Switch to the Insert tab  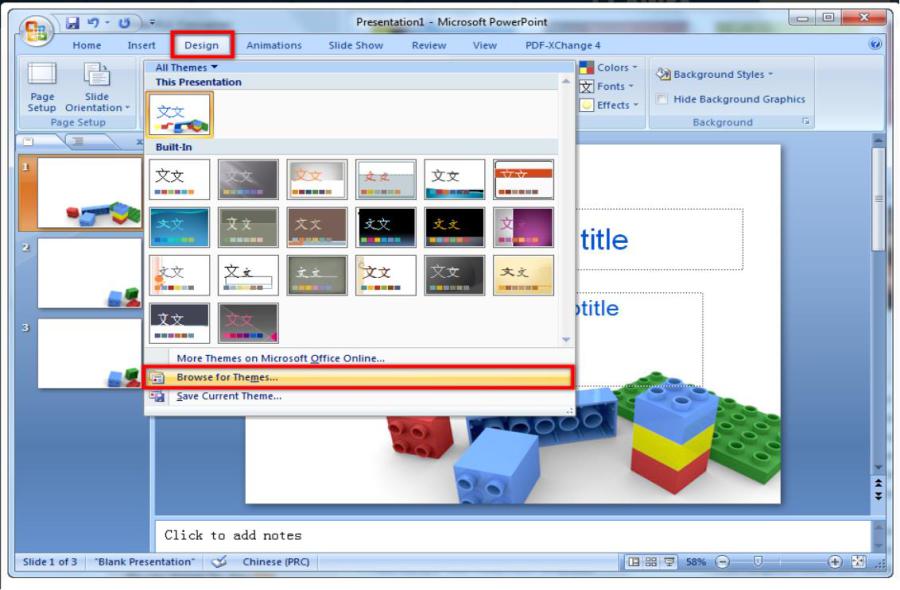(x=141, y=45)
